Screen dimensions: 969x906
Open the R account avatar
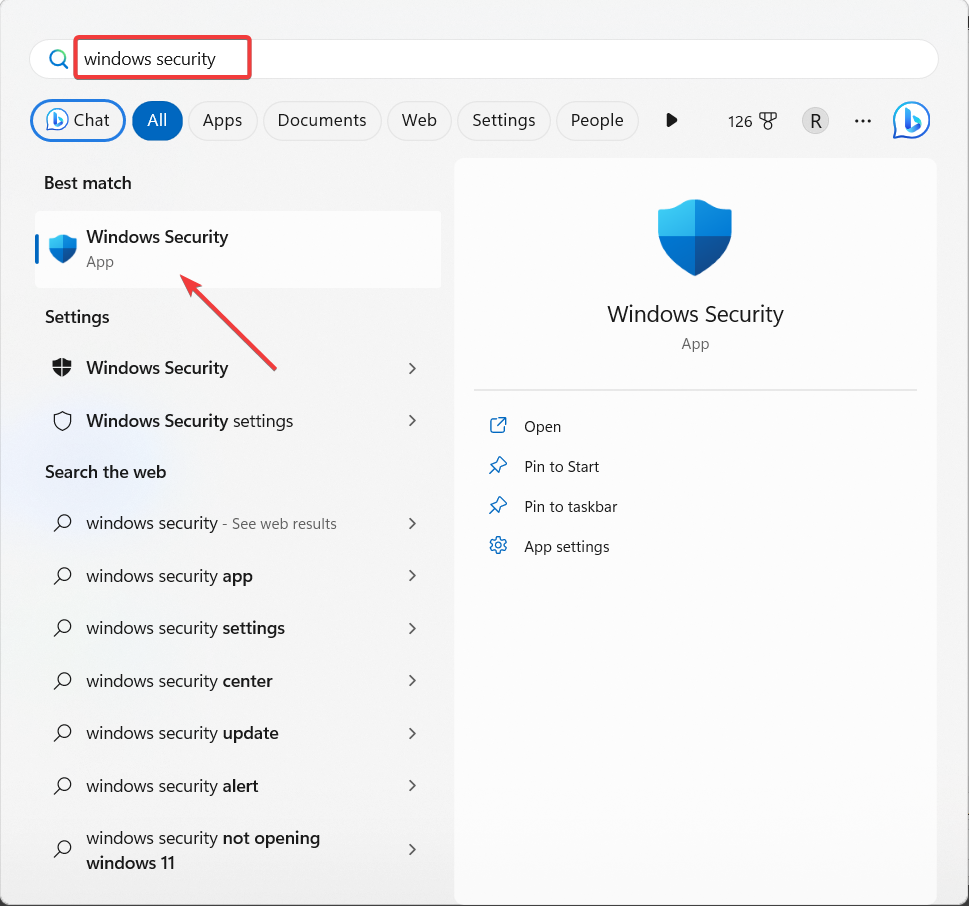pyautogui.click(x=816, y=121)
